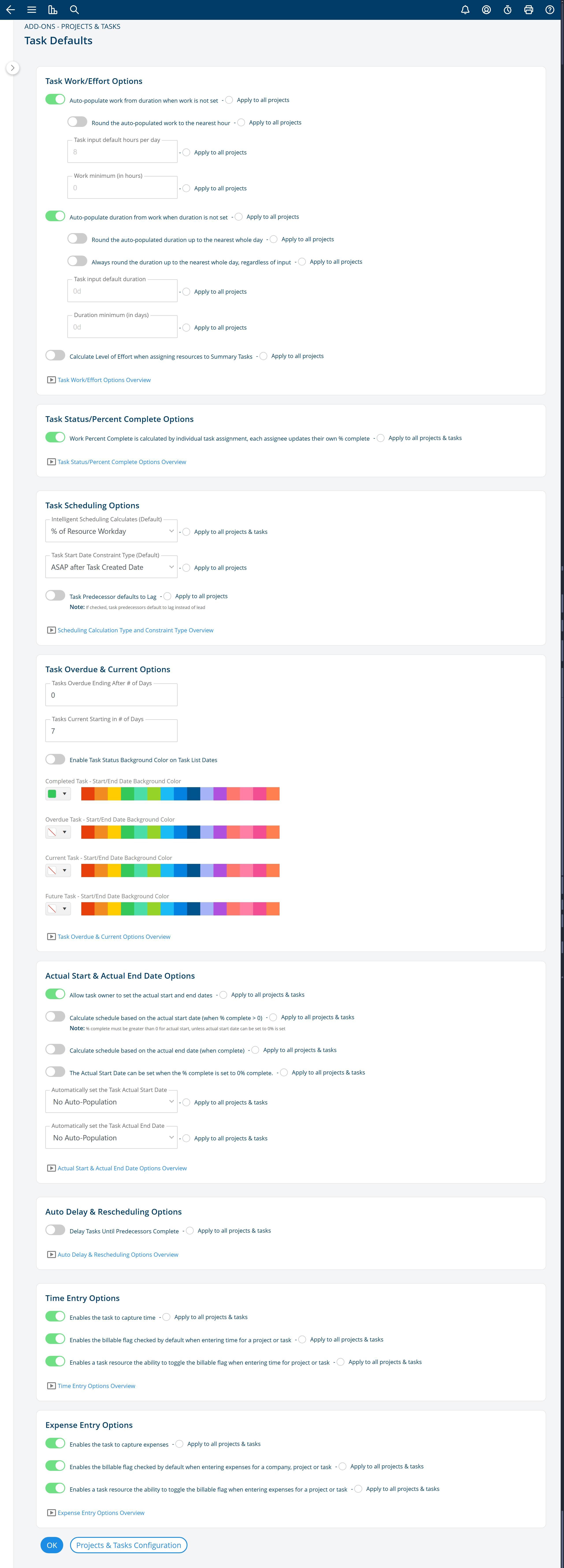Image resolution: width=564 pixels, height=1568 pixels.
Task: Click the print icon
Action: 529,10
